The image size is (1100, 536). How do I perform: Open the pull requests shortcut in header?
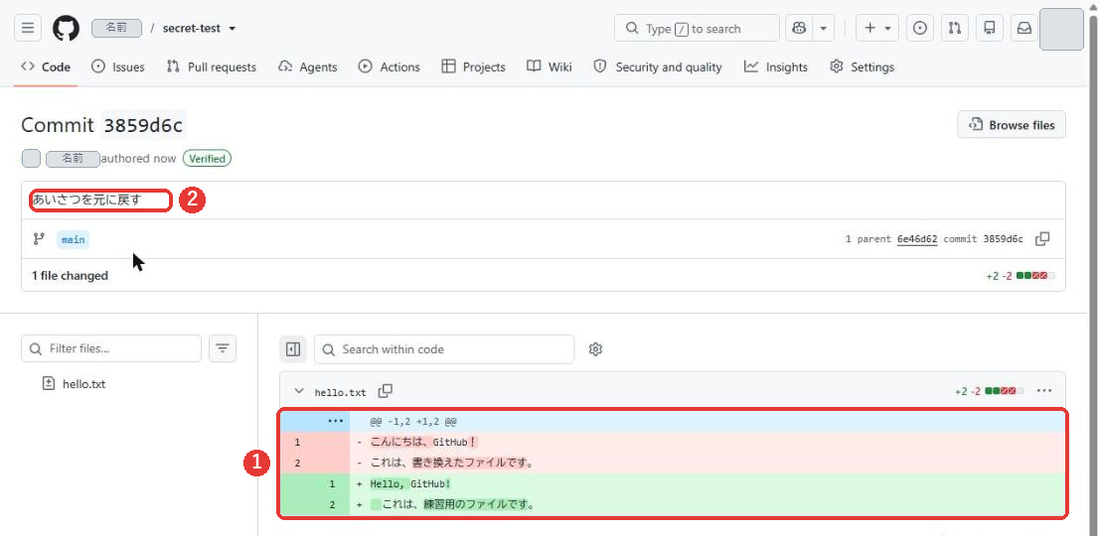(954, 28)
